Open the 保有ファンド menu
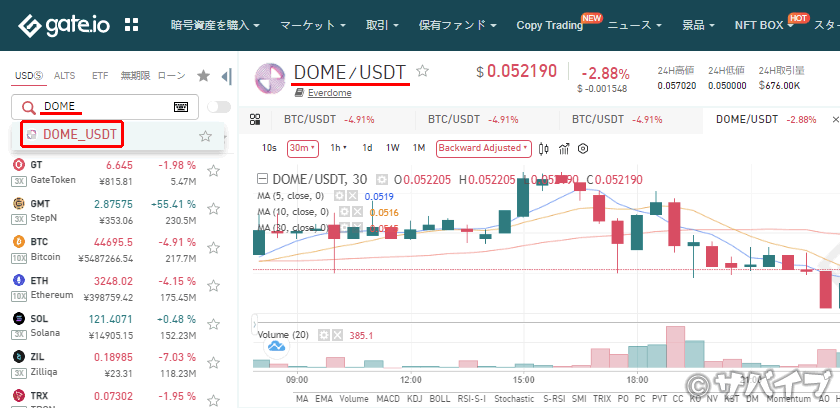 coord(458,25)
